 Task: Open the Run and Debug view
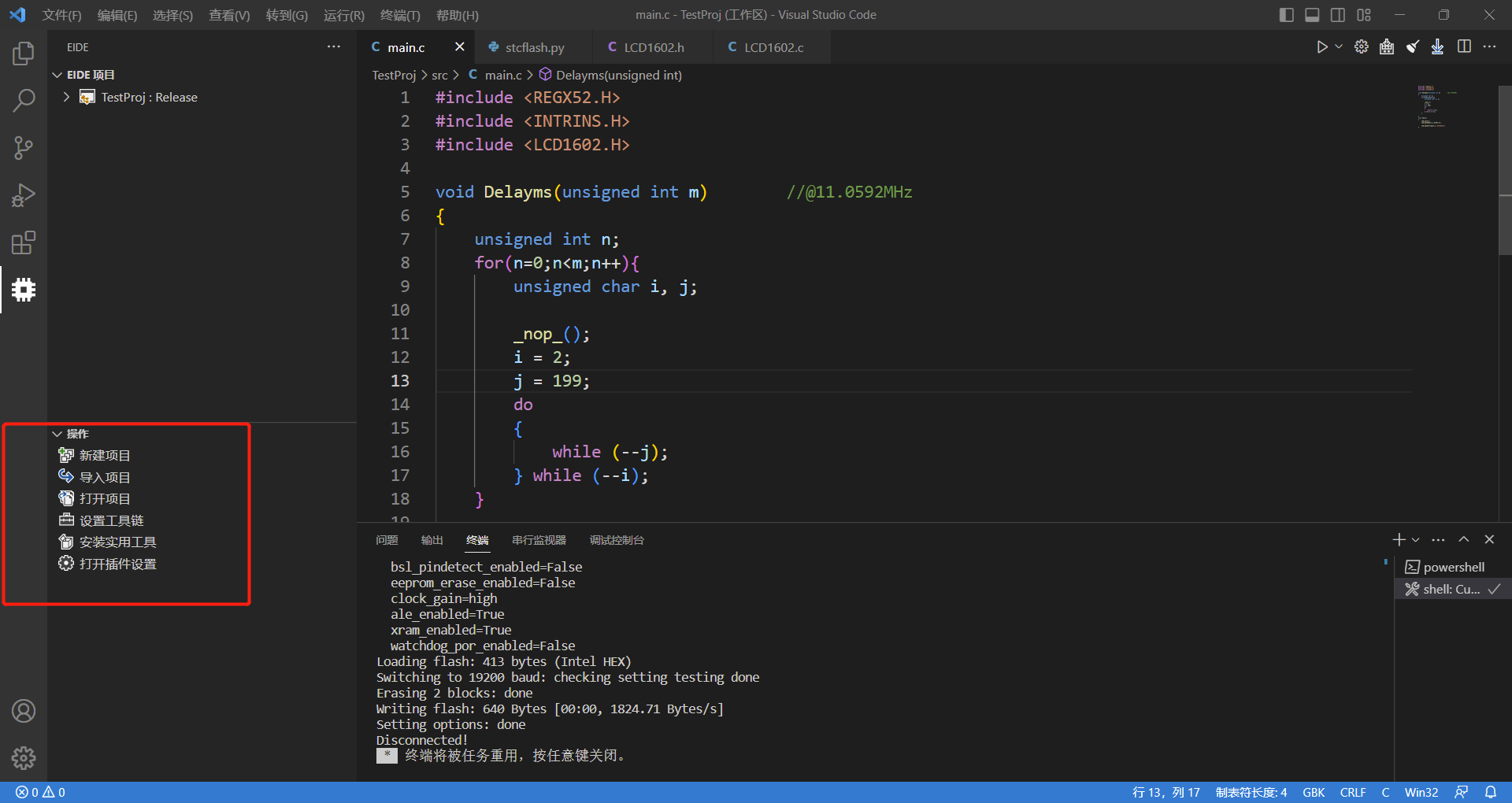[x=24, y=195]
